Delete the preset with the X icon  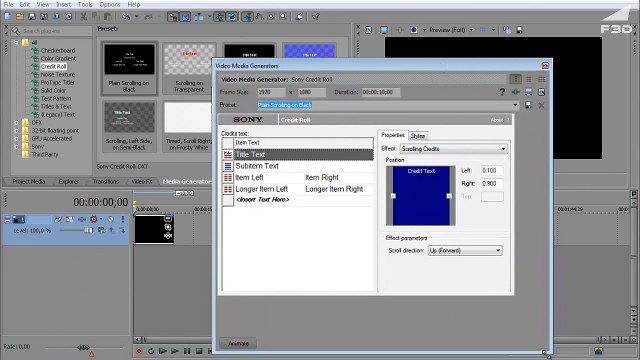541,105
